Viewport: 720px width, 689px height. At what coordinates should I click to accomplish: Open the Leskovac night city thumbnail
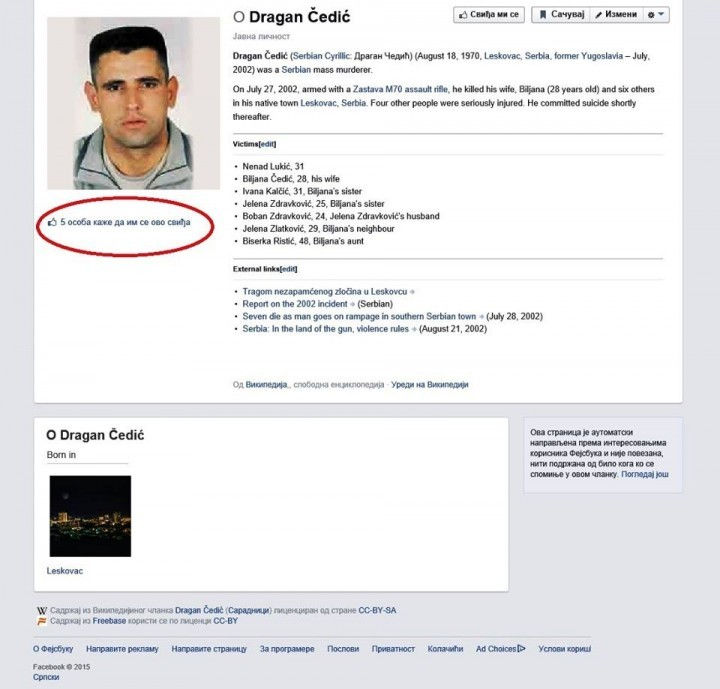(90, 516)
